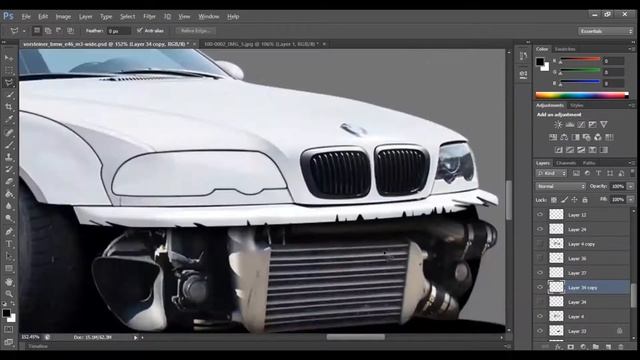Select the Brush tool
Viewport: 640px width, 360px height.
pos(9,145)
